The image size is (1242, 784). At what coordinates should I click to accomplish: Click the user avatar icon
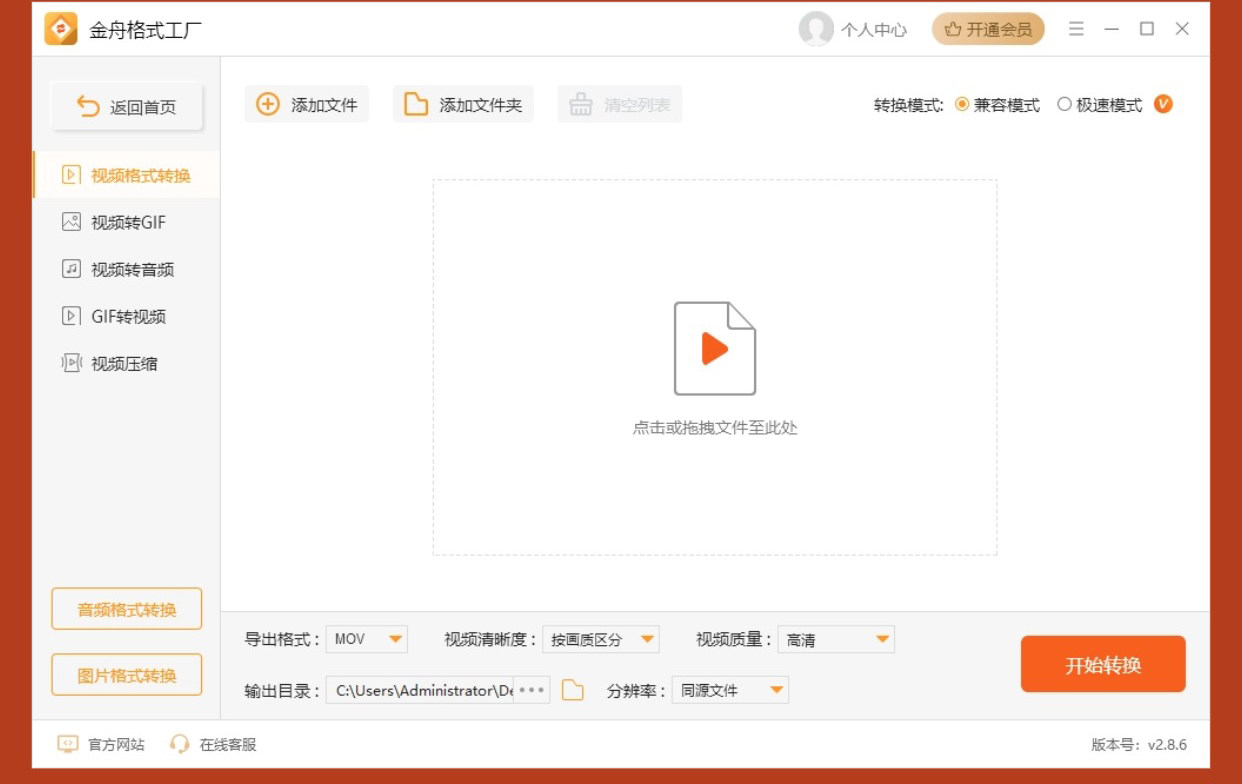click(816, 29)
